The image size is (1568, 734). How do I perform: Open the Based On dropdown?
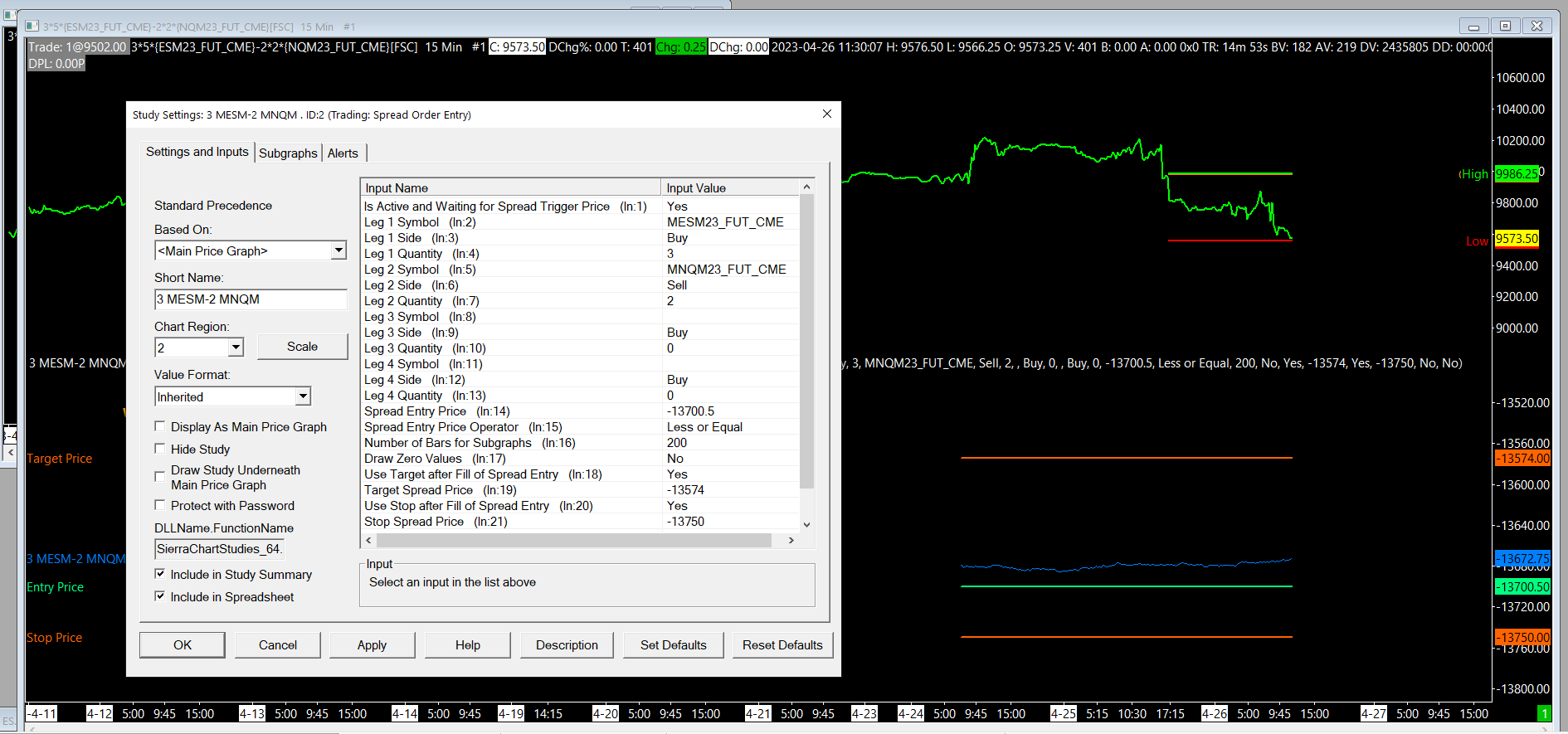click(338, 250)
